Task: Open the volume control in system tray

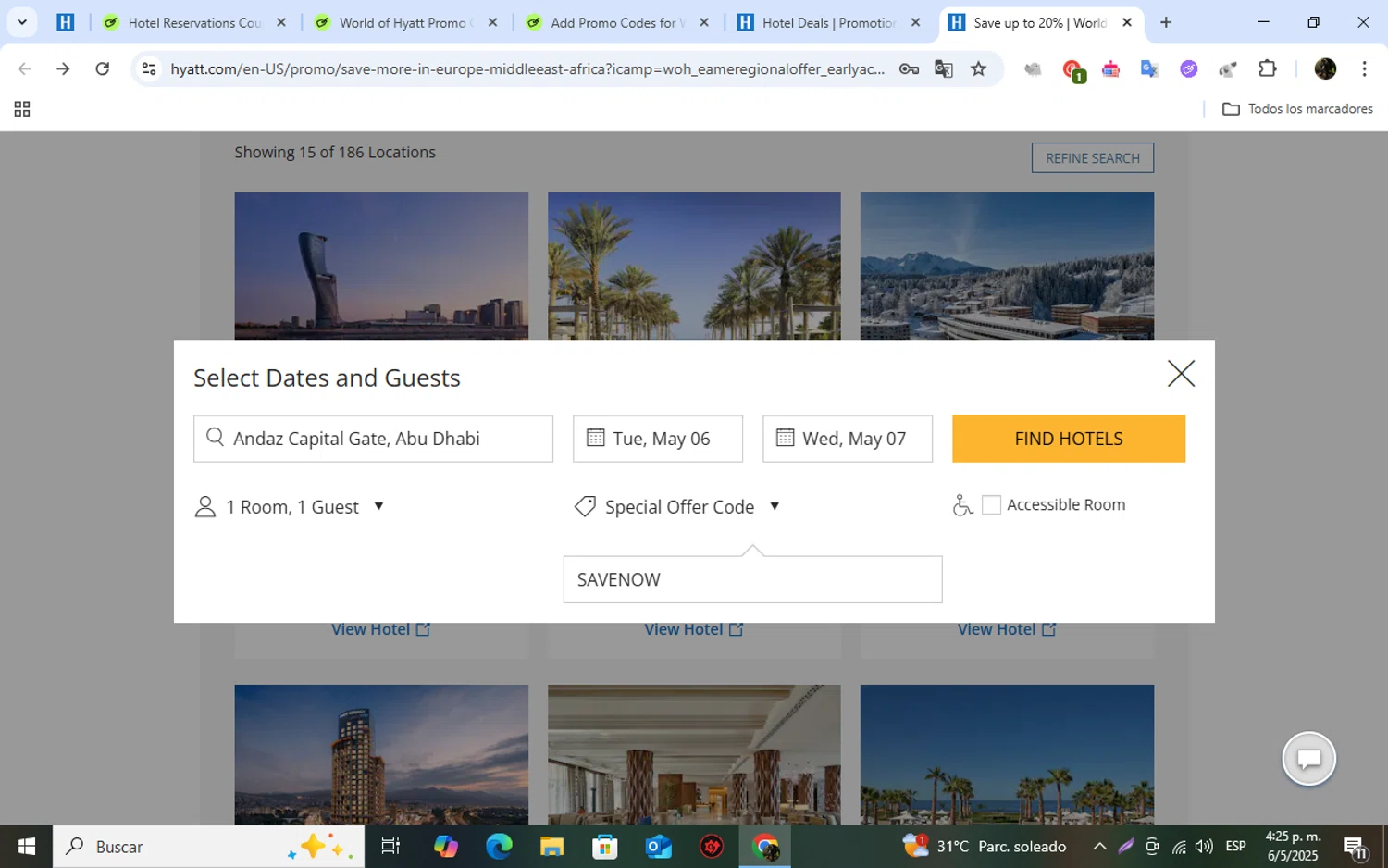Action: point(1204,847)
